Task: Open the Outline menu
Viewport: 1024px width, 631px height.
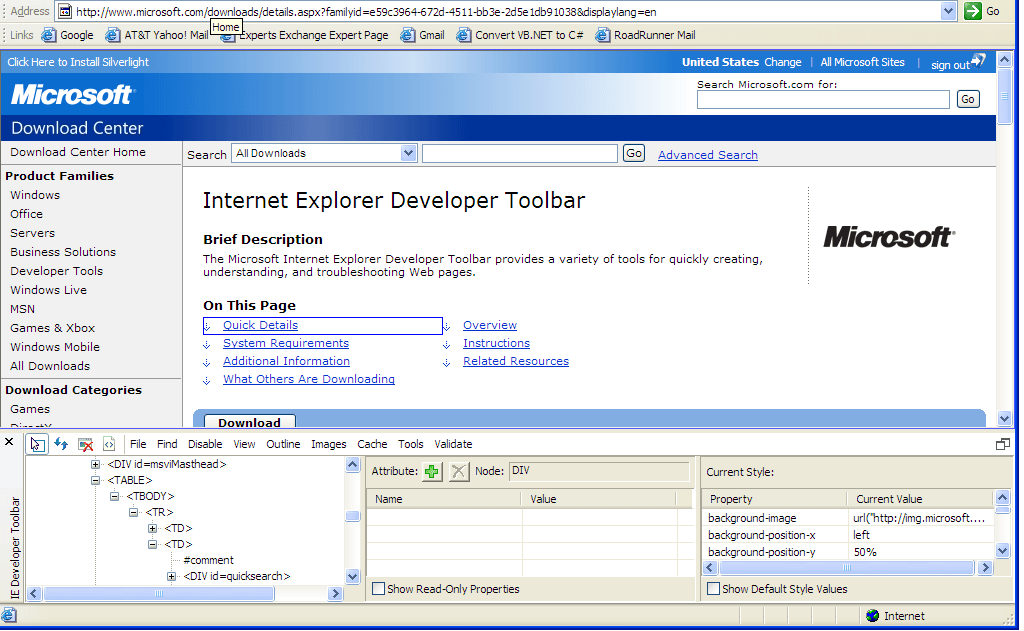Action: tap(283, 444)
